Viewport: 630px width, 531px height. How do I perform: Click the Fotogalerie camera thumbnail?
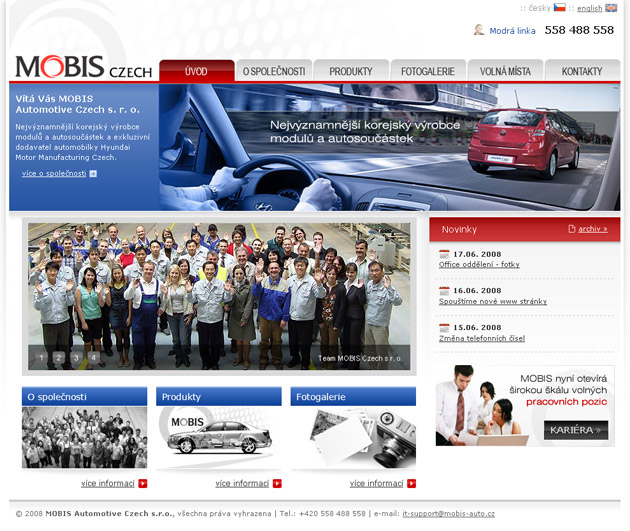click(x=353, y=437)
